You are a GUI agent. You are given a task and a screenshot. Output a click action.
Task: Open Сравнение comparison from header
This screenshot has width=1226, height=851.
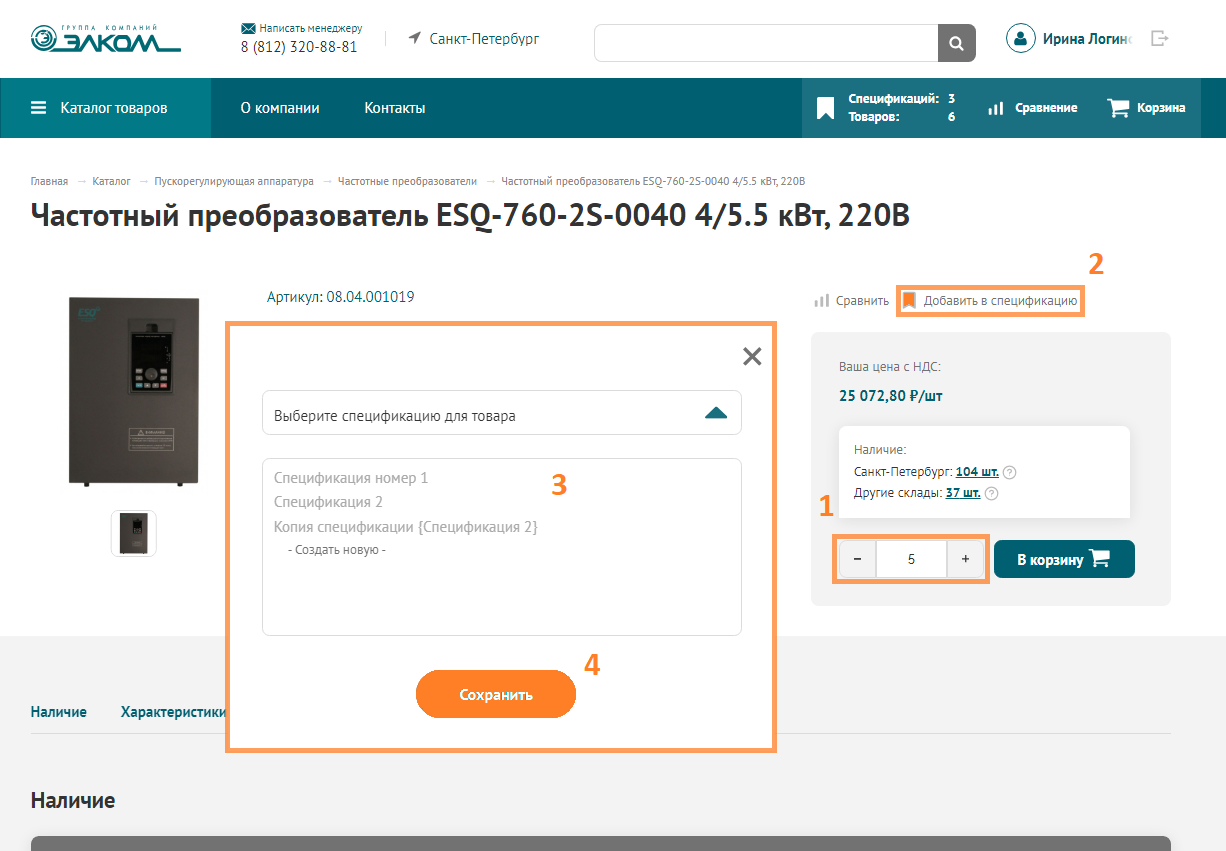(x=1032, y=108)
